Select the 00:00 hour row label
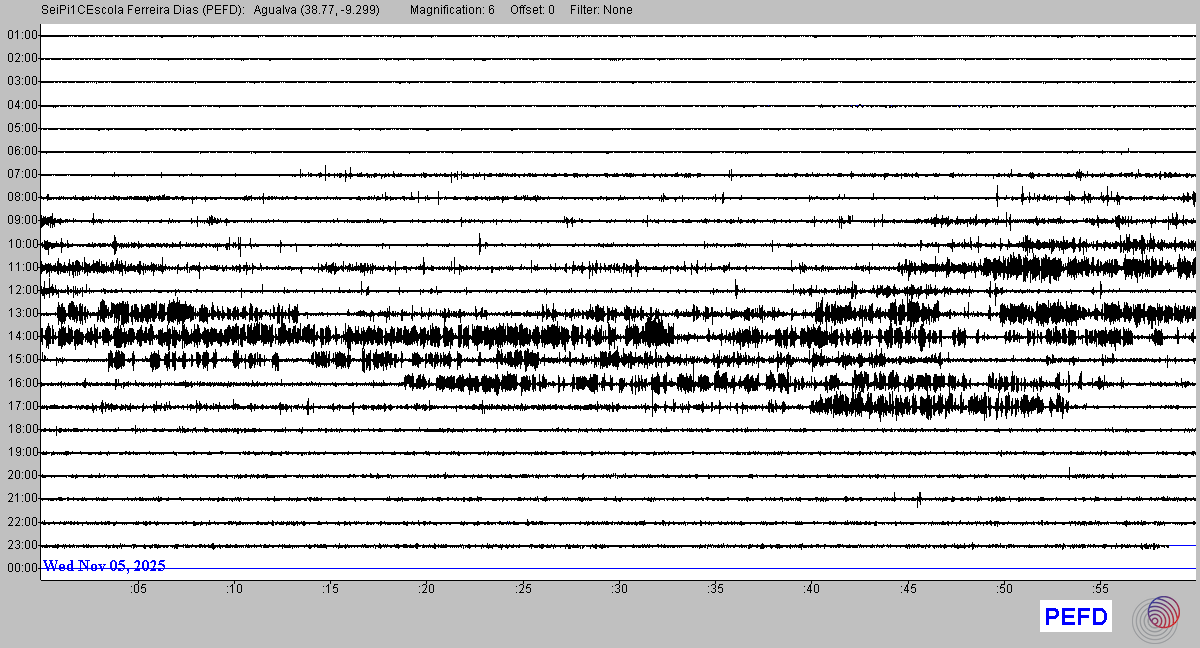 click(22, 568)
